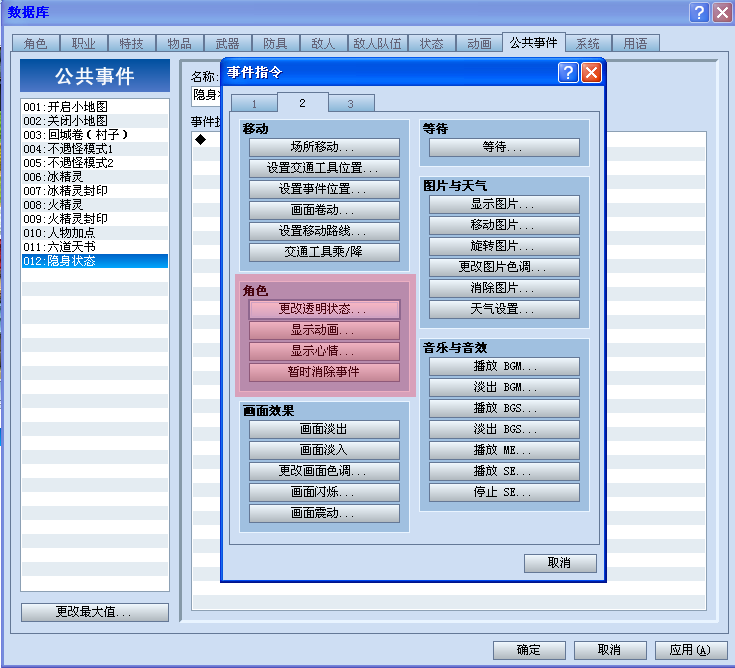Select common event 004:不遇怪模式1
The image size is (735, 668).
[x=95, y=149]
